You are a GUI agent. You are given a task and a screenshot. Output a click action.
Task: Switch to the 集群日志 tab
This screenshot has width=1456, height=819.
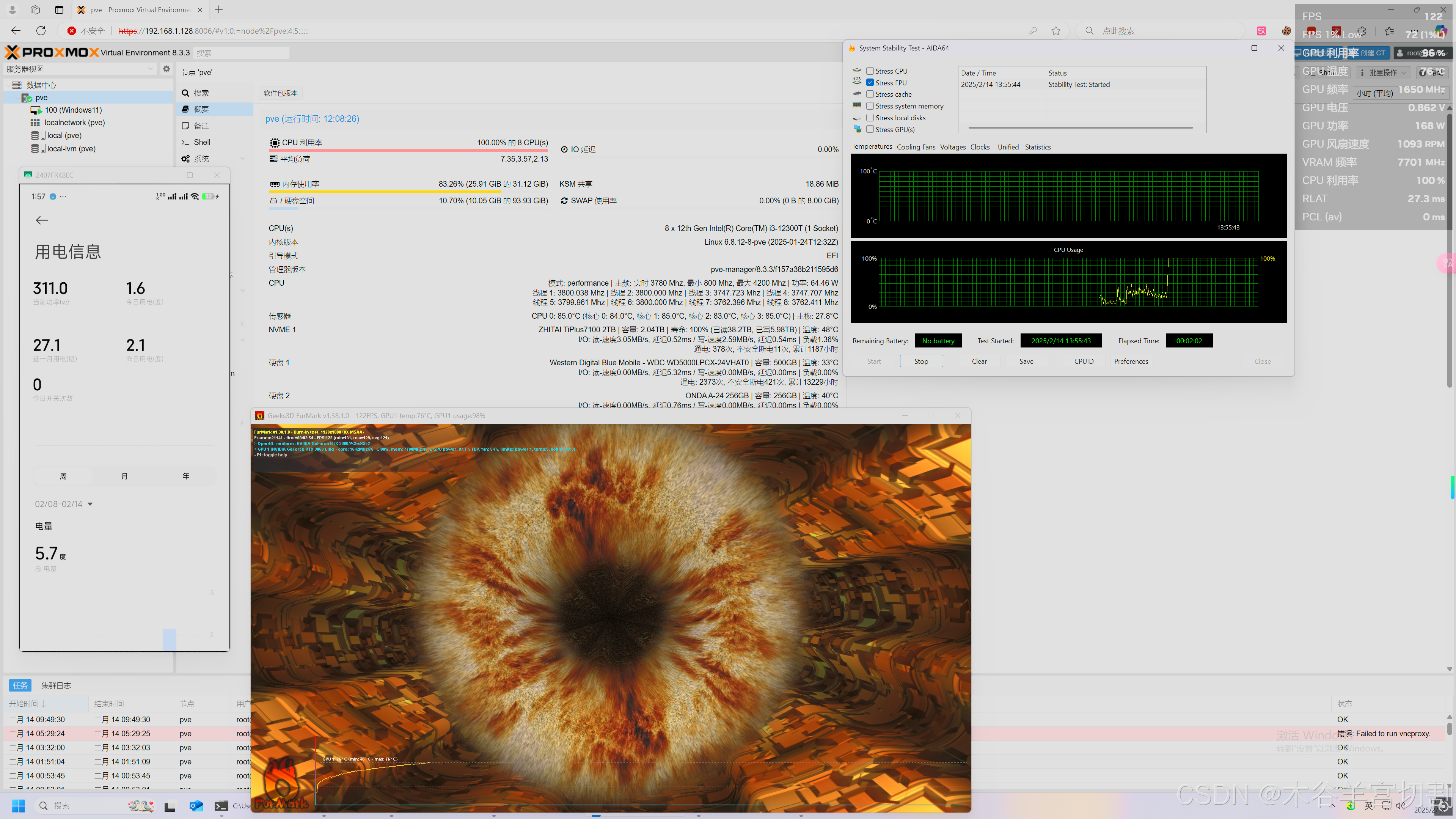[x=56, y=685]
